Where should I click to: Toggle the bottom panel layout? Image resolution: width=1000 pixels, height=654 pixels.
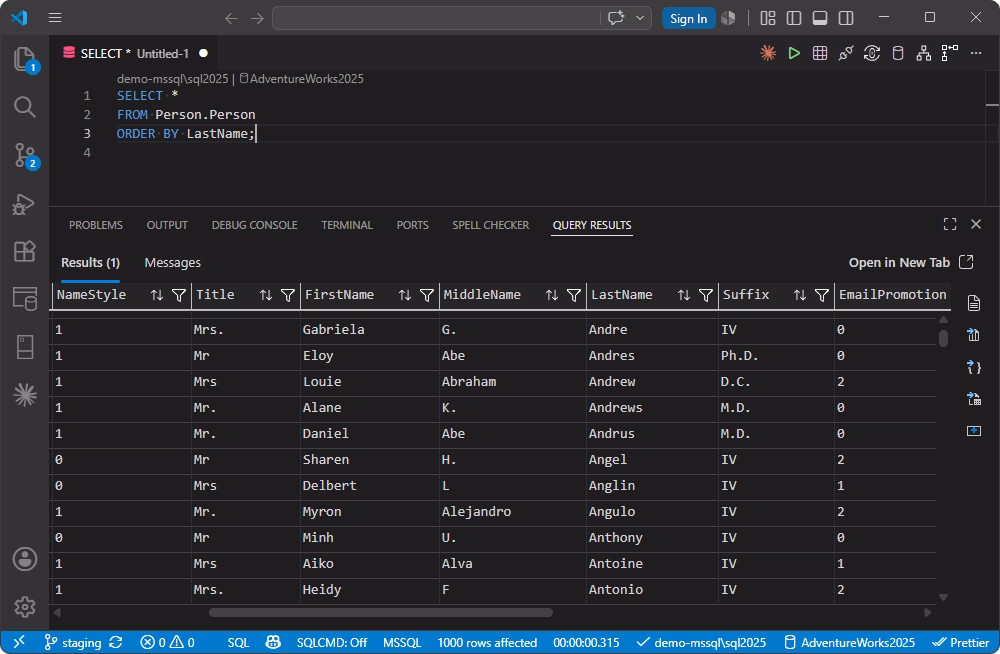point(820,18)
